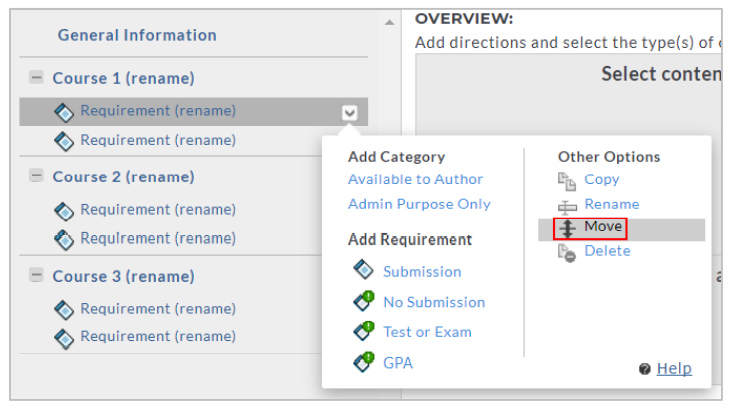Open the dropdown arrow on highlighted Requirement

pos(350,112)
